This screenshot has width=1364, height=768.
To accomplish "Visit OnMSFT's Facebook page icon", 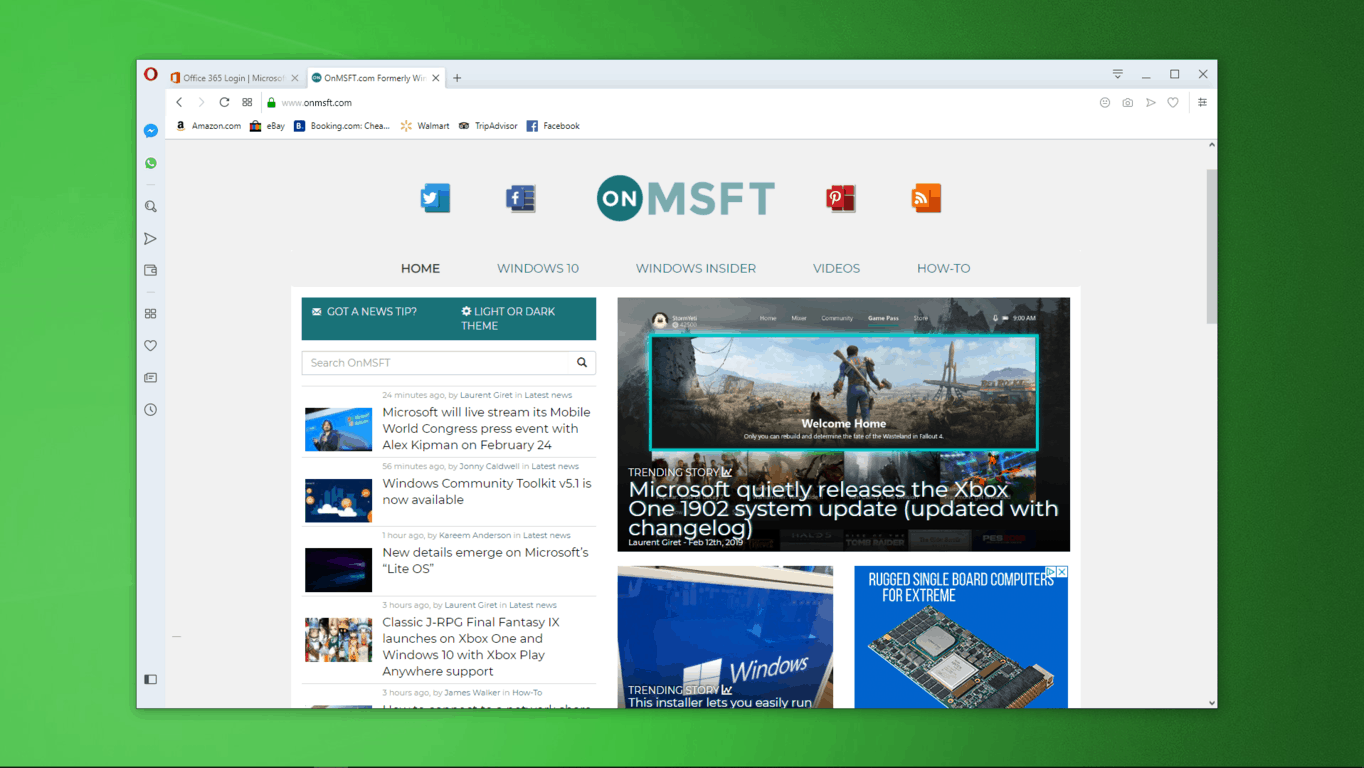I will (x=521, y=198).
